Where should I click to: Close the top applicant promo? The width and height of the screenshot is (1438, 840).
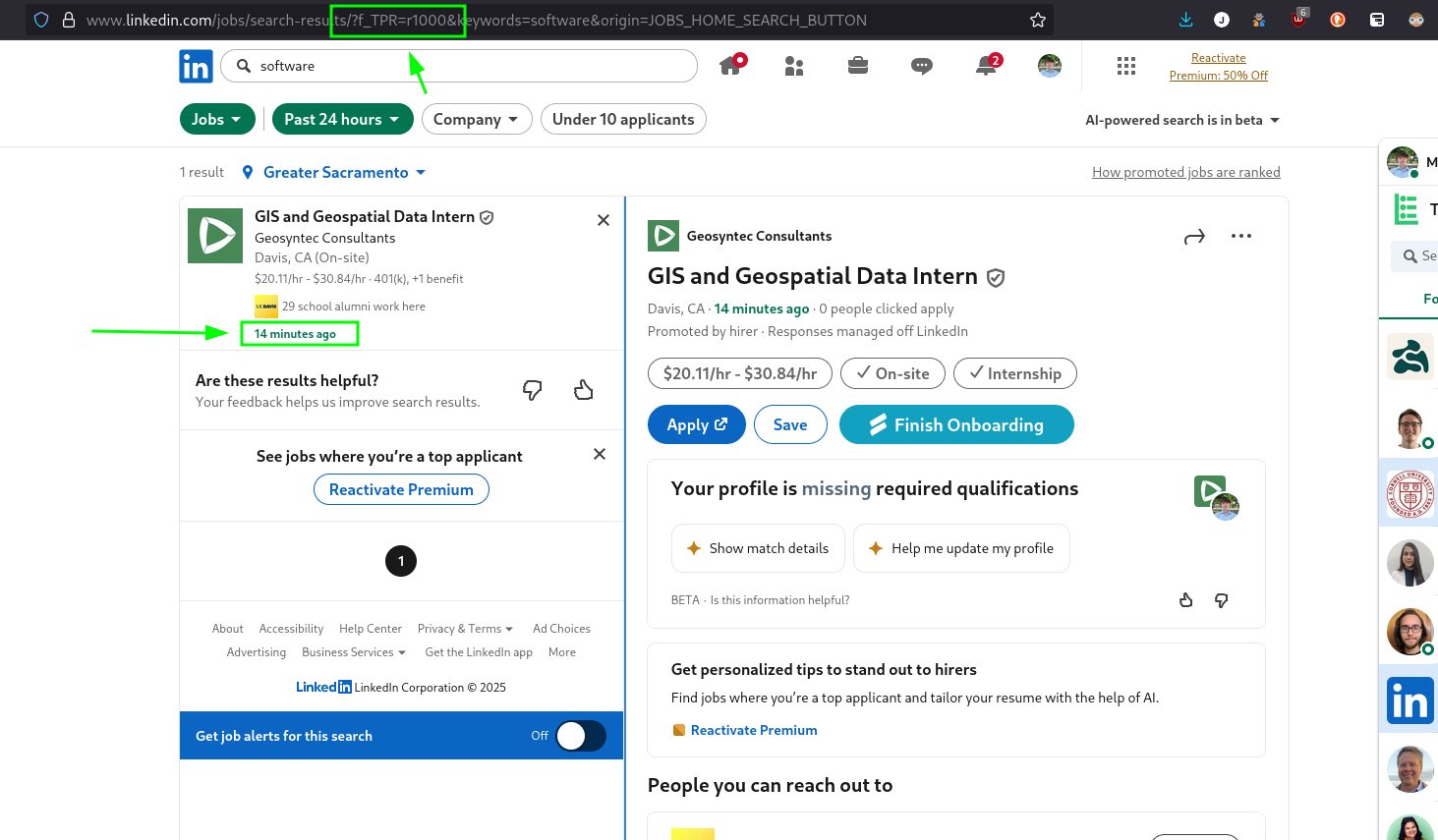600,454
